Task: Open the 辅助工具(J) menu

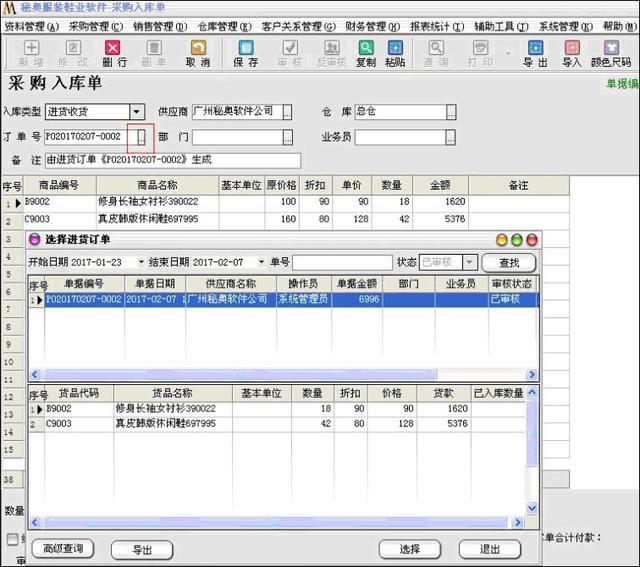Action: click(x=501, y=27)
